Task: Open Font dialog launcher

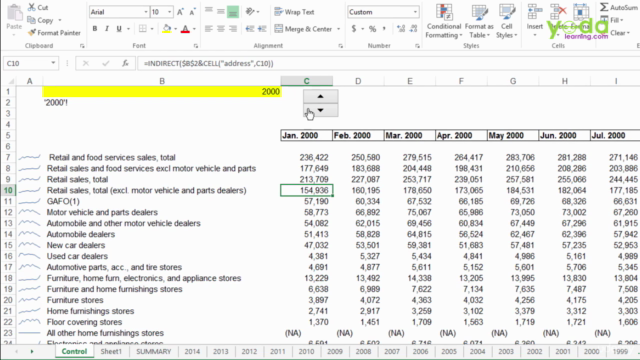Action: [x=196, y=46]
